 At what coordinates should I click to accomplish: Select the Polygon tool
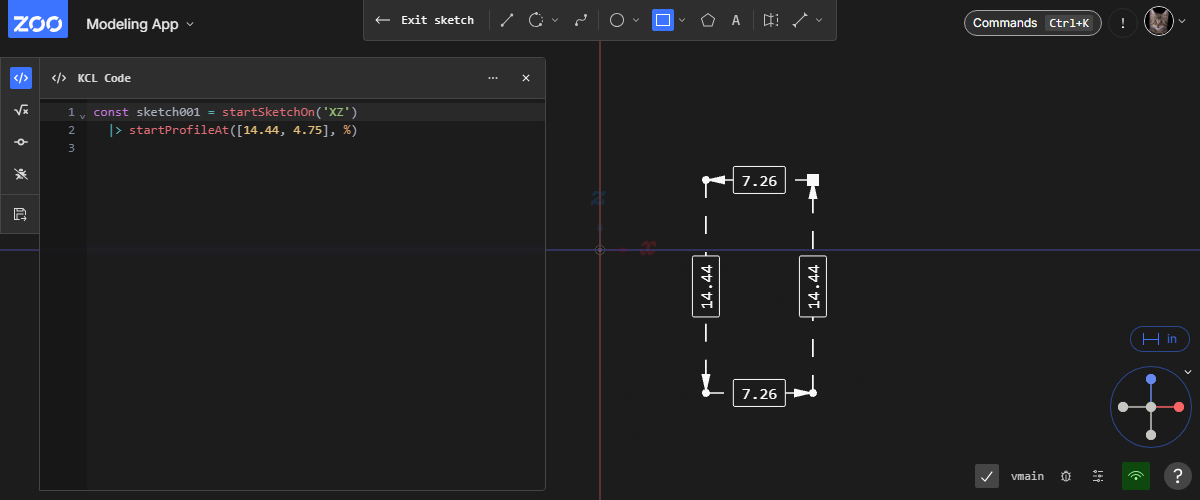pyautogui.click(x=708, y=20)
